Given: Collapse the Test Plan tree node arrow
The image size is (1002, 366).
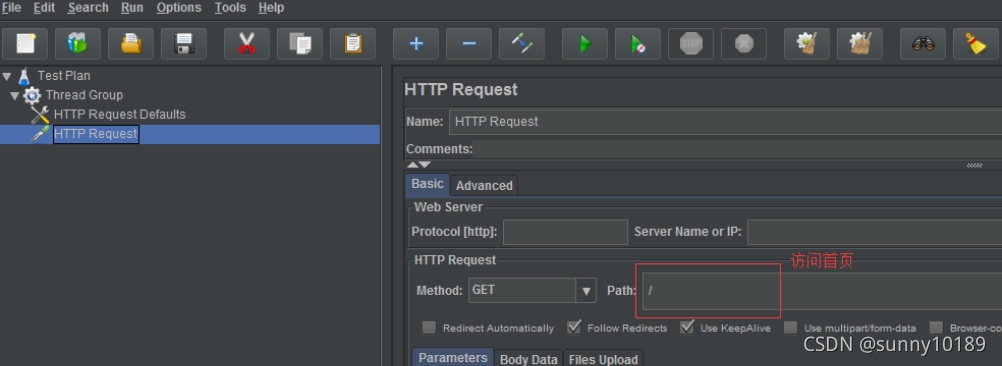Looking at the screenshot, I should click(7, 76).
